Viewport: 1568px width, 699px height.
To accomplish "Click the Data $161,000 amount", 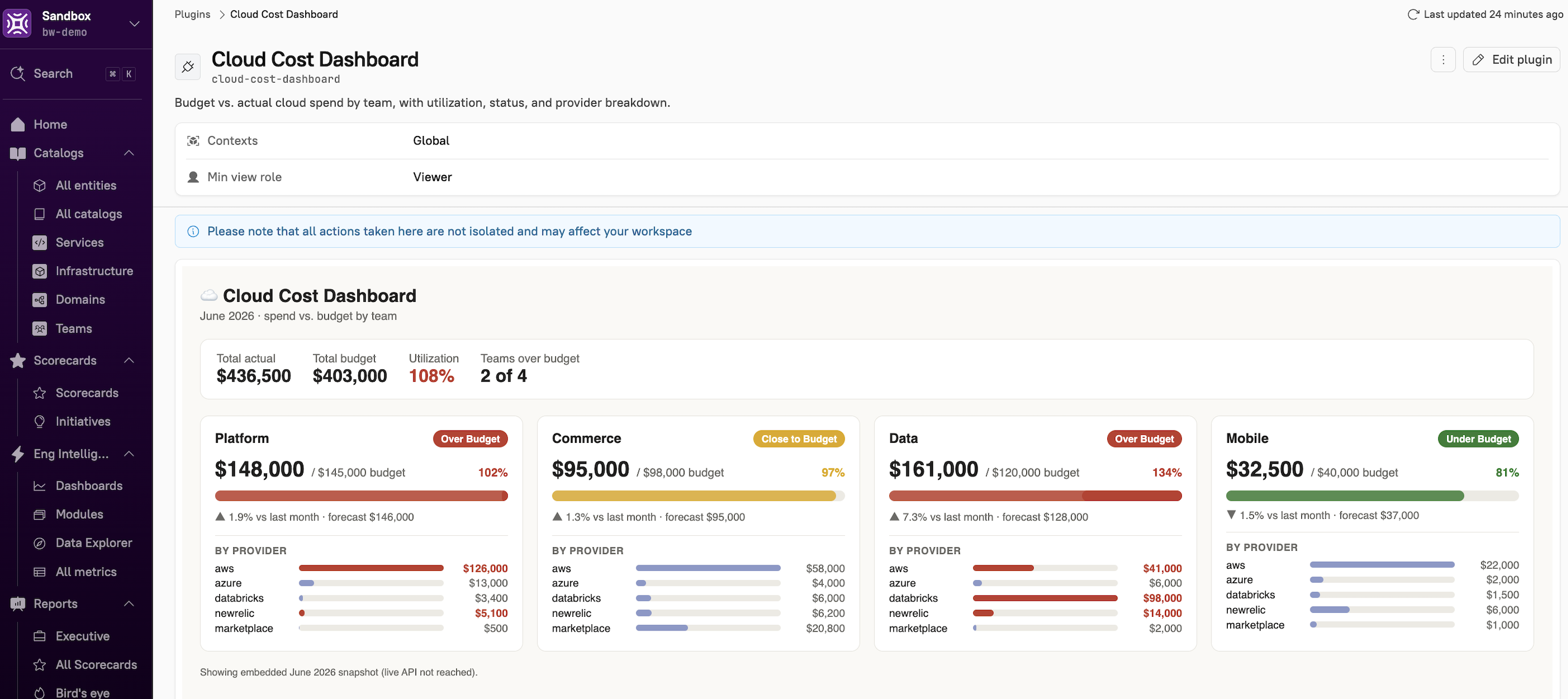I will point(933,469).
